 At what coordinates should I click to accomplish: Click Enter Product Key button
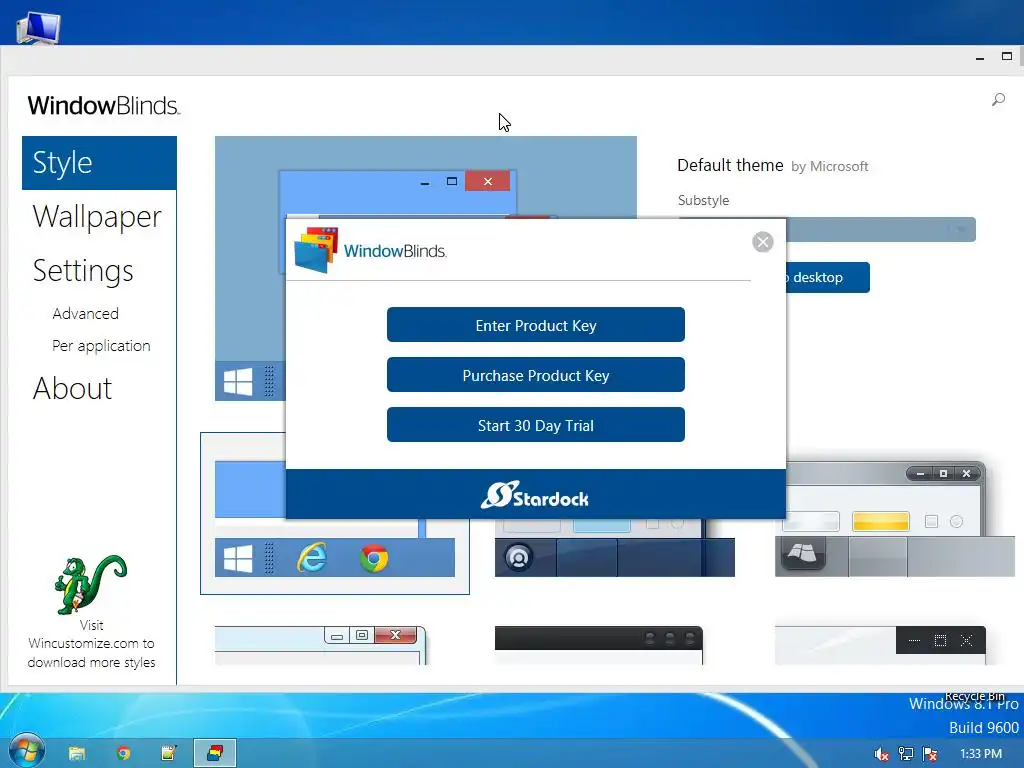click(536, 325)
